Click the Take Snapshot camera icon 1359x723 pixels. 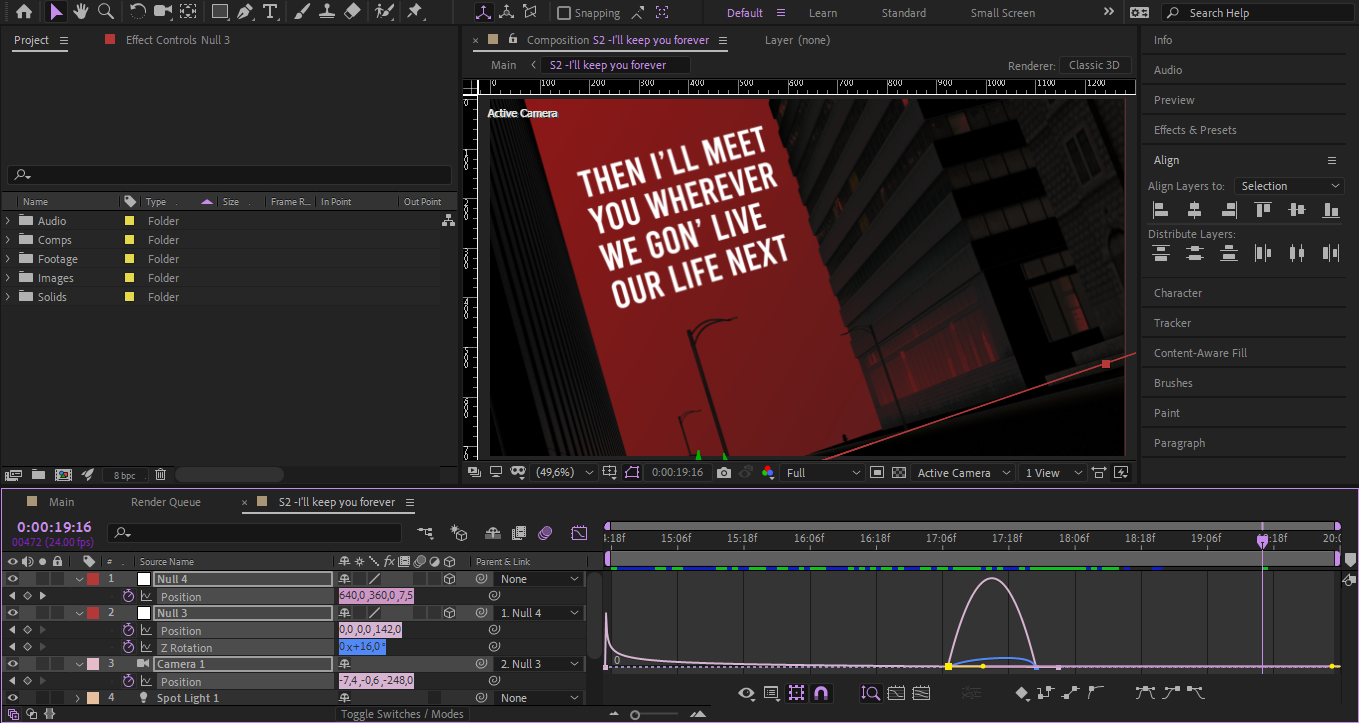point(724,473)
